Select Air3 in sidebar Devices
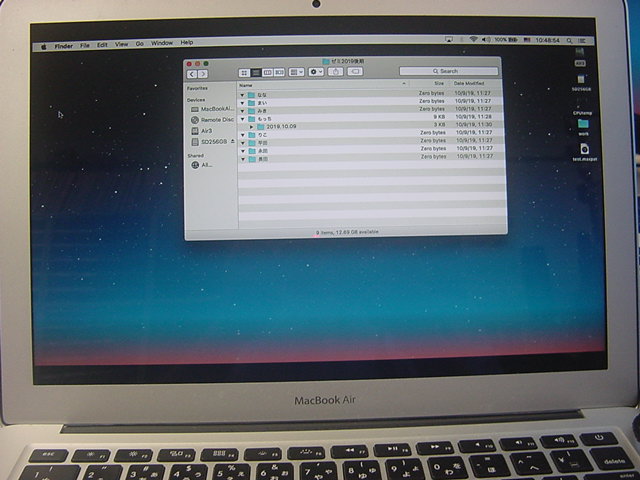The image size is (640, 480). point(202,131)
